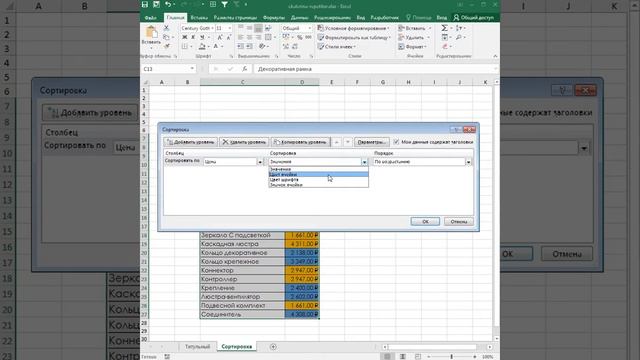Open the font size dropdown
Viewport: 640px width, 360px height.
pyautogui.click(x=230, y=28)
